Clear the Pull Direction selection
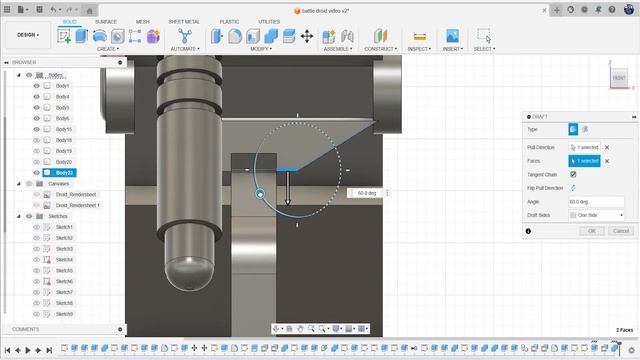640x360 pixels. [x=607, y=147]
